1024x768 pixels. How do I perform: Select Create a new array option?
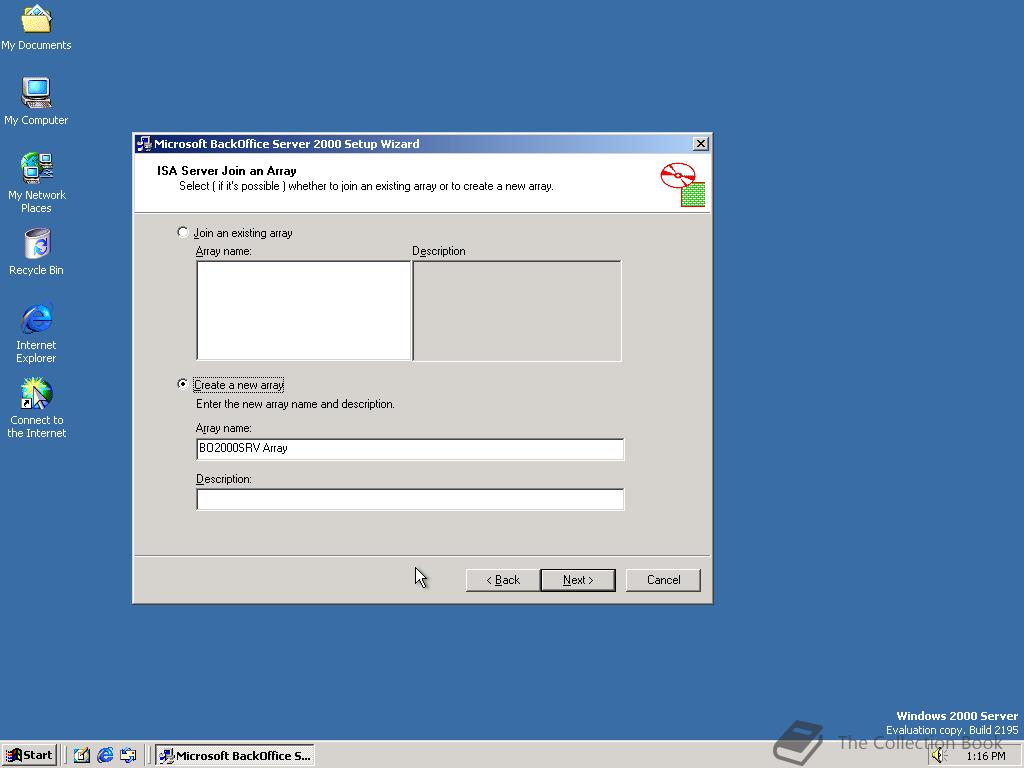point(231,385)
